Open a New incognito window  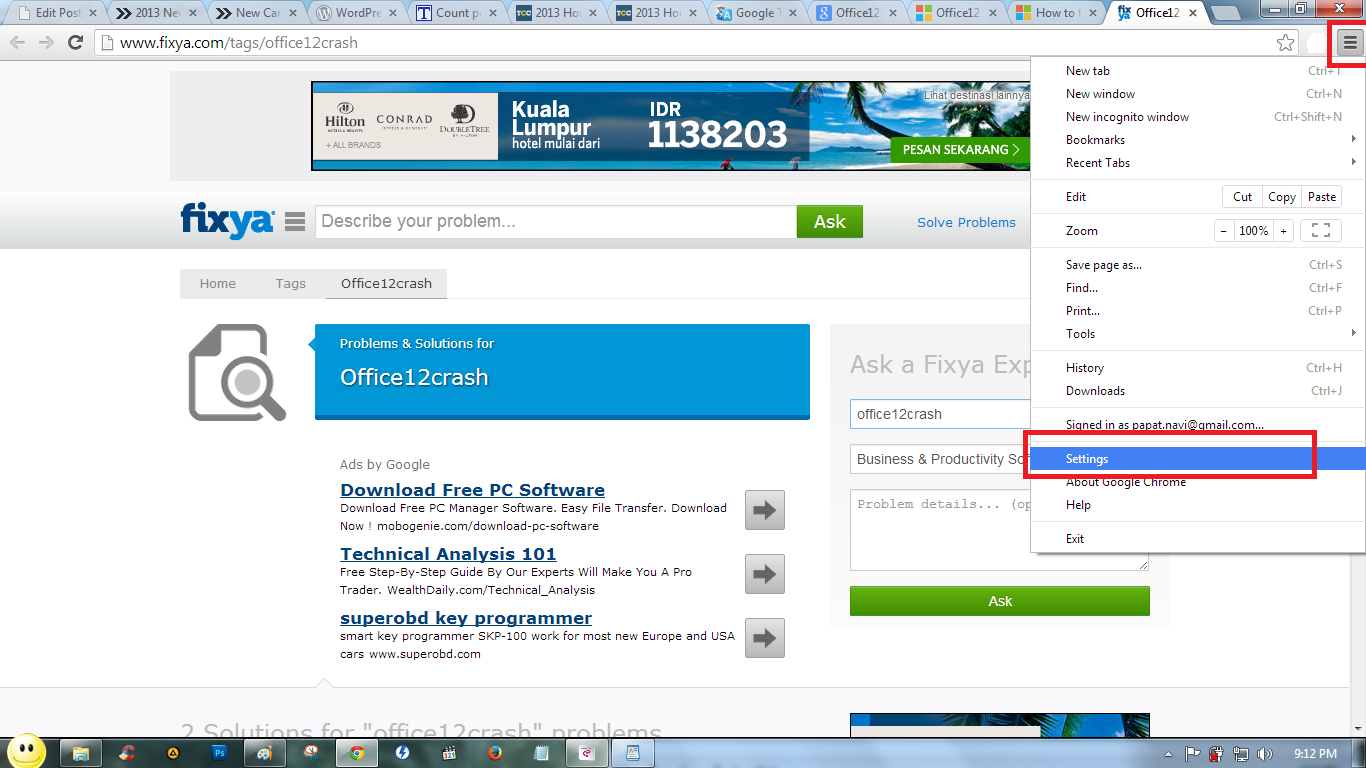(1198, 117)
